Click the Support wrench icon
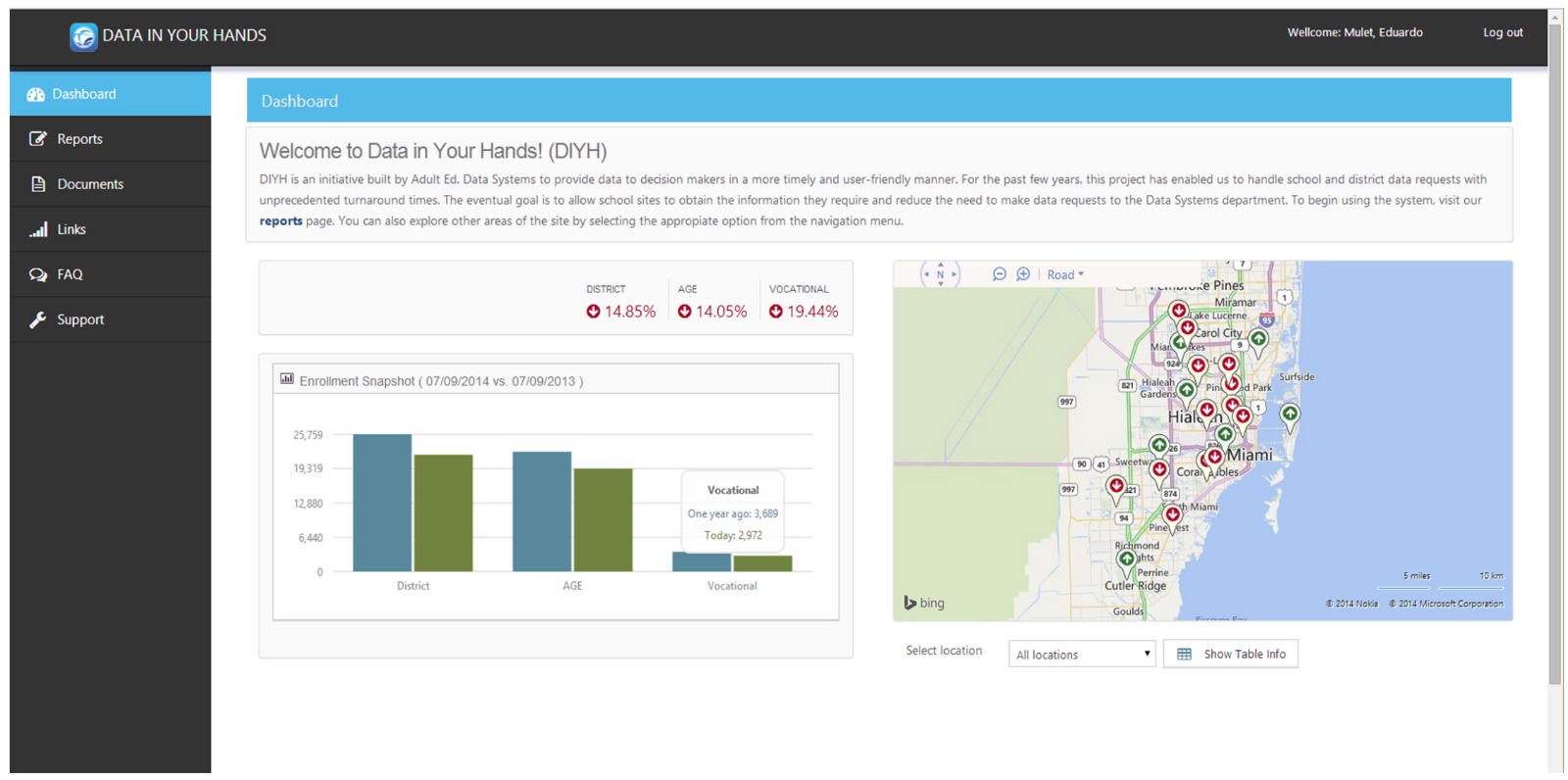The height and width of the screenshot is (780, 1568). point(38,319)
